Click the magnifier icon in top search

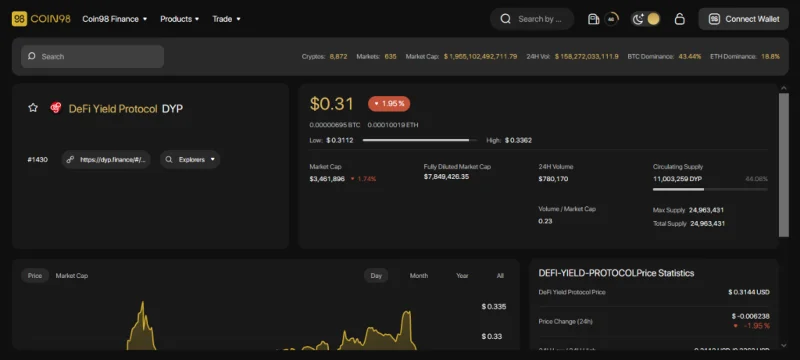tap(505, 19)
